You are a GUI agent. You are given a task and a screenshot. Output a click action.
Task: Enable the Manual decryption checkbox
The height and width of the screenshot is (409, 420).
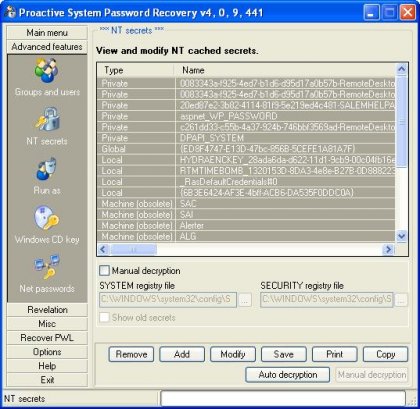(x=104, y=270)
